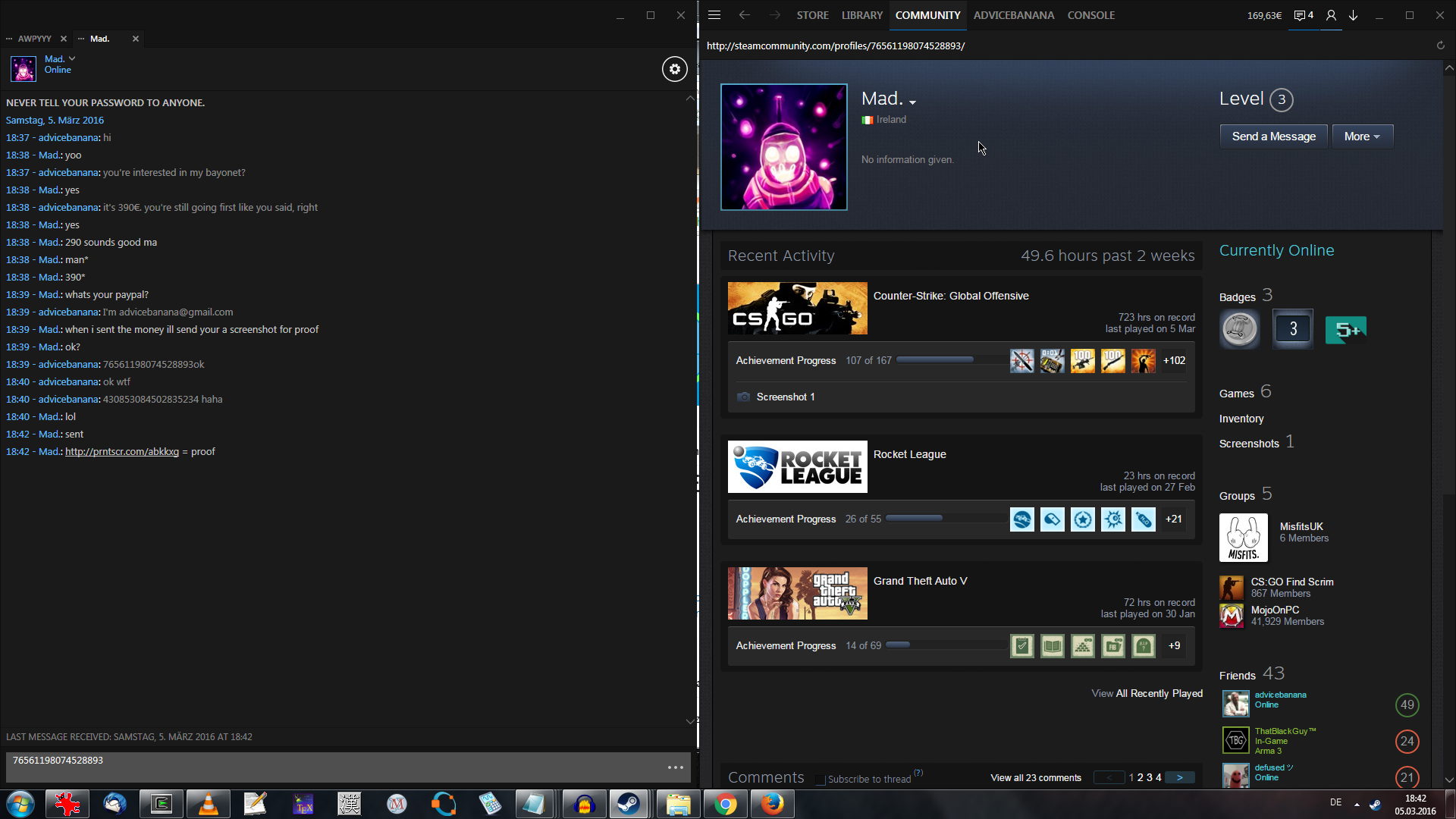Click the 5+ games badge icon
This screenshot has height=819, width=1456.
click(x=1345, y=330)
